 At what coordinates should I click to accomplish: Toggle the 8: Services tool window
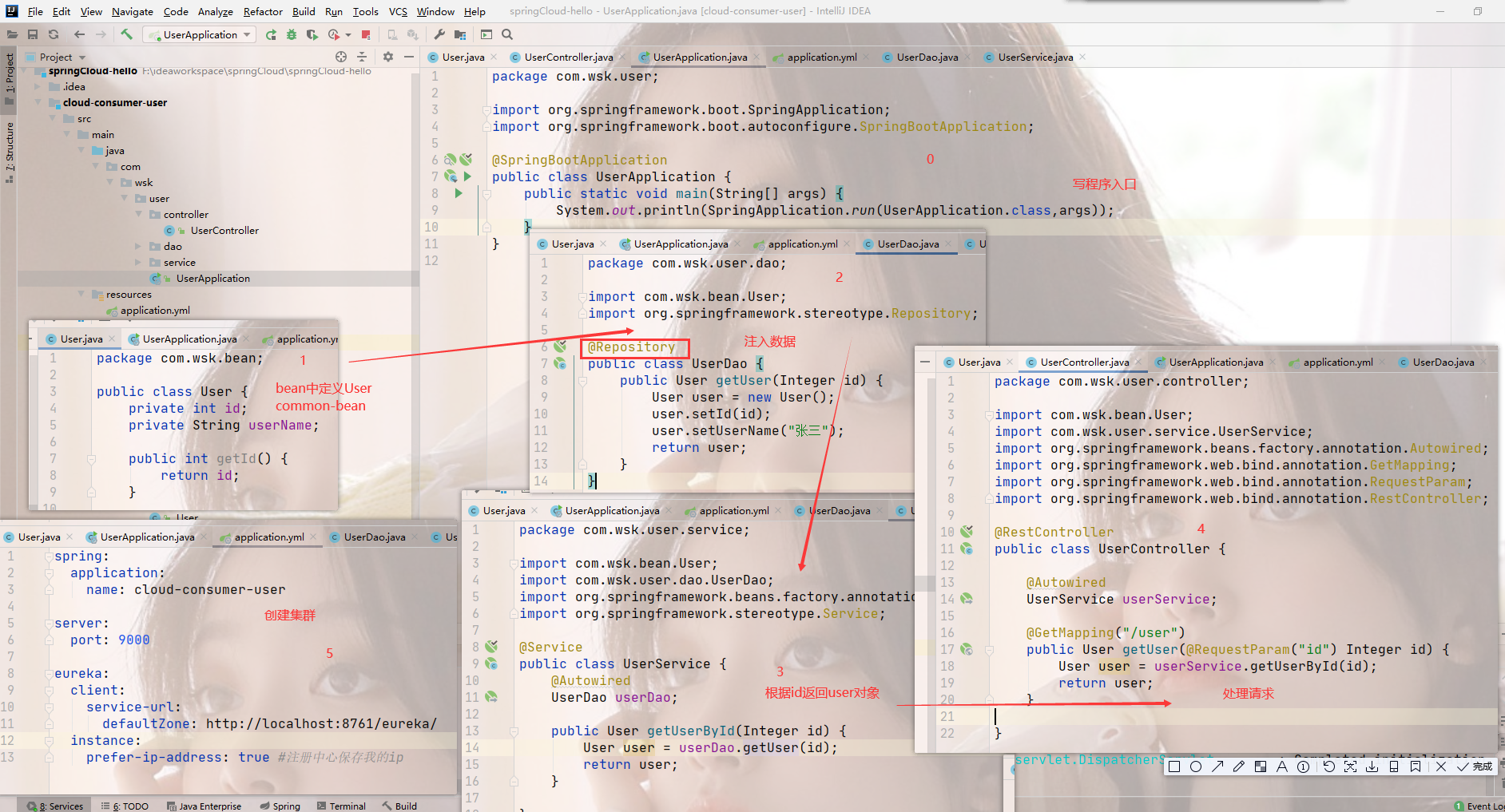(55, 806)
